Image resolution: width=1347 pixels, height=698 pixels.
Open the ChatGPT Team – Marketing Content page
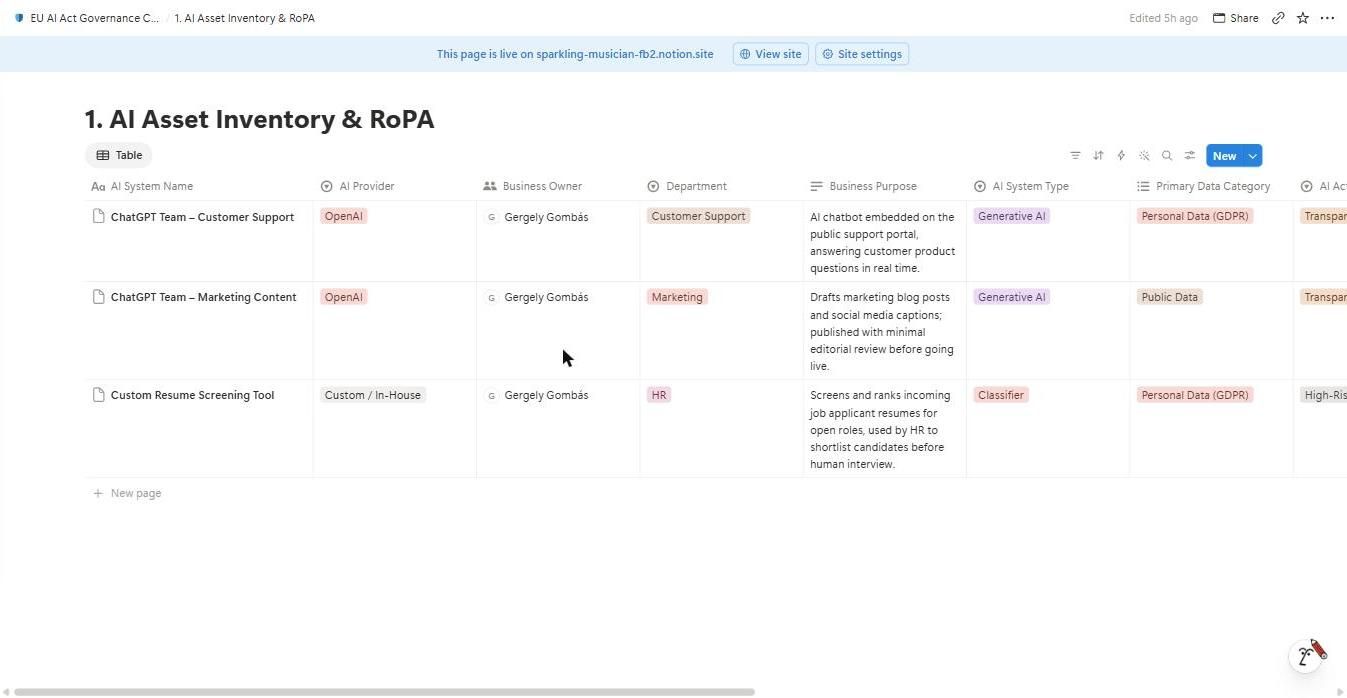[x=203, y=297]
